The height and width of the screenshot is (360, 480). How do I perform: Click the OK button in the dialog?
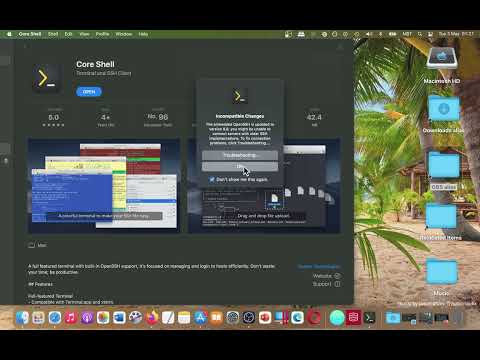240,166
